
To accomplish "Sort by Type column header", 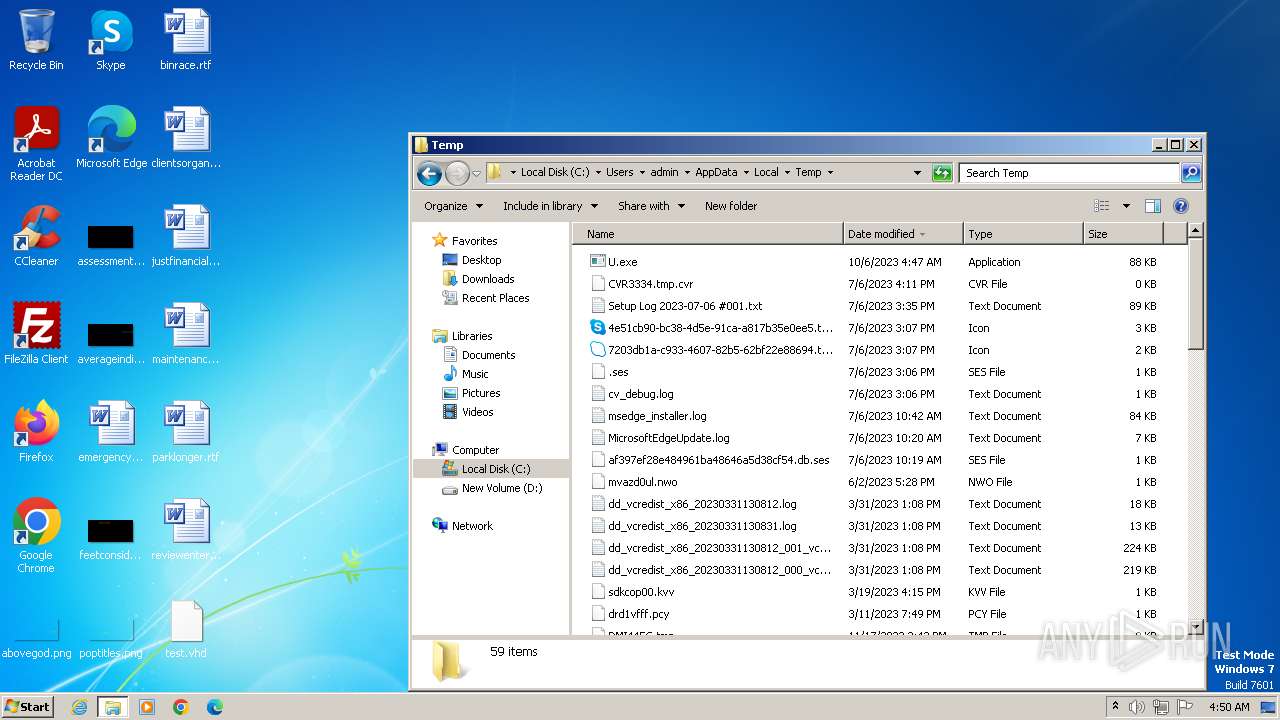I will tap(1023, 234).
